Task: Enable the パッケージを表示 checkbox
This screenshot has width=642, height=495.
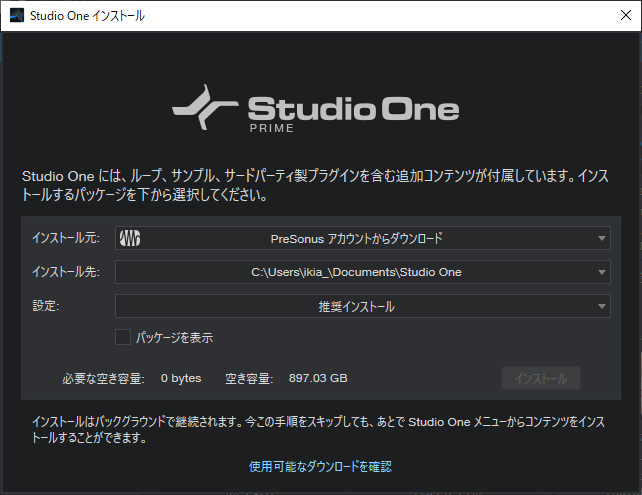Action: 123,337
